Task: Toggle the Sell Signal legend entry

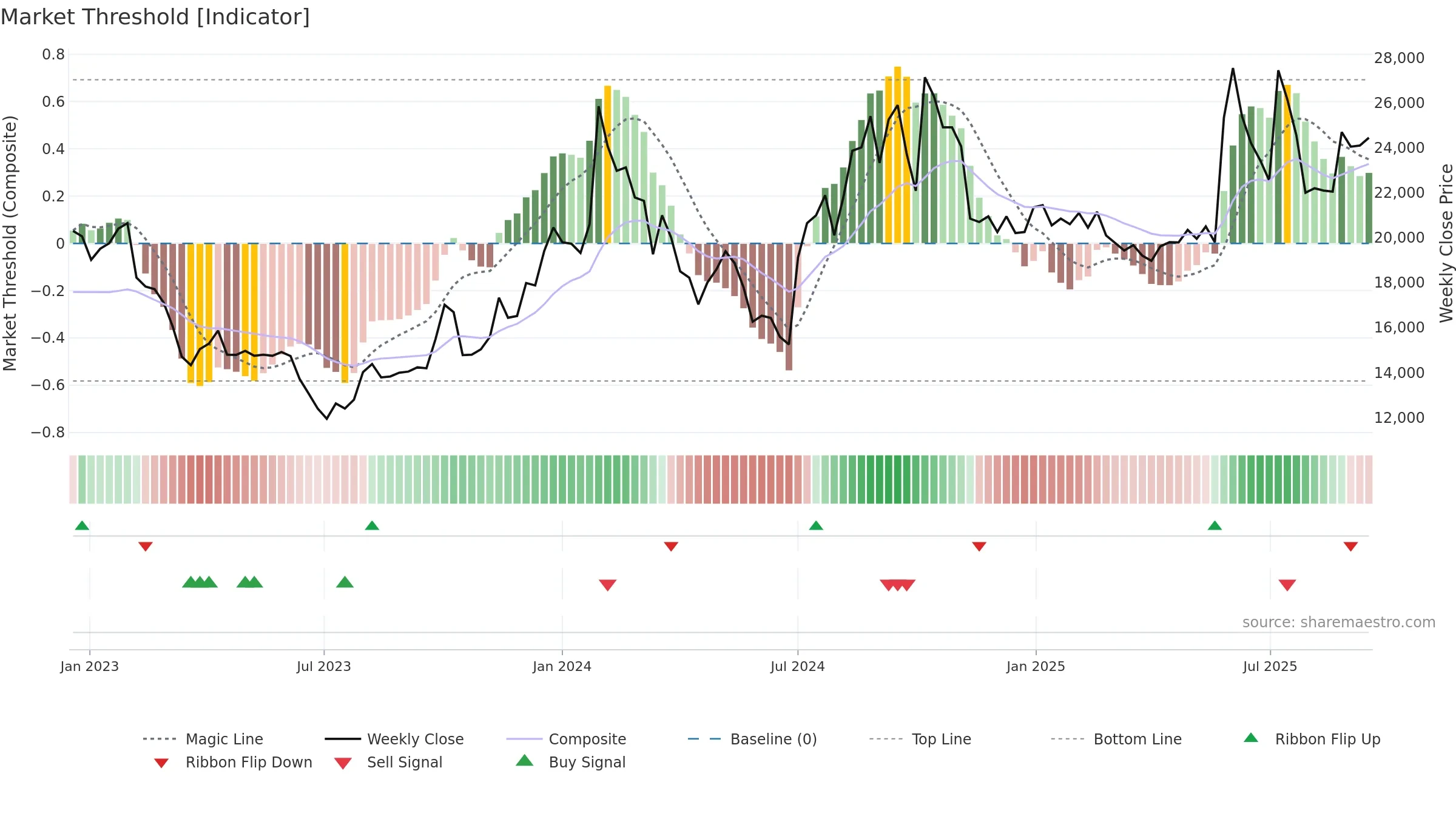Action: coord(388,762)
